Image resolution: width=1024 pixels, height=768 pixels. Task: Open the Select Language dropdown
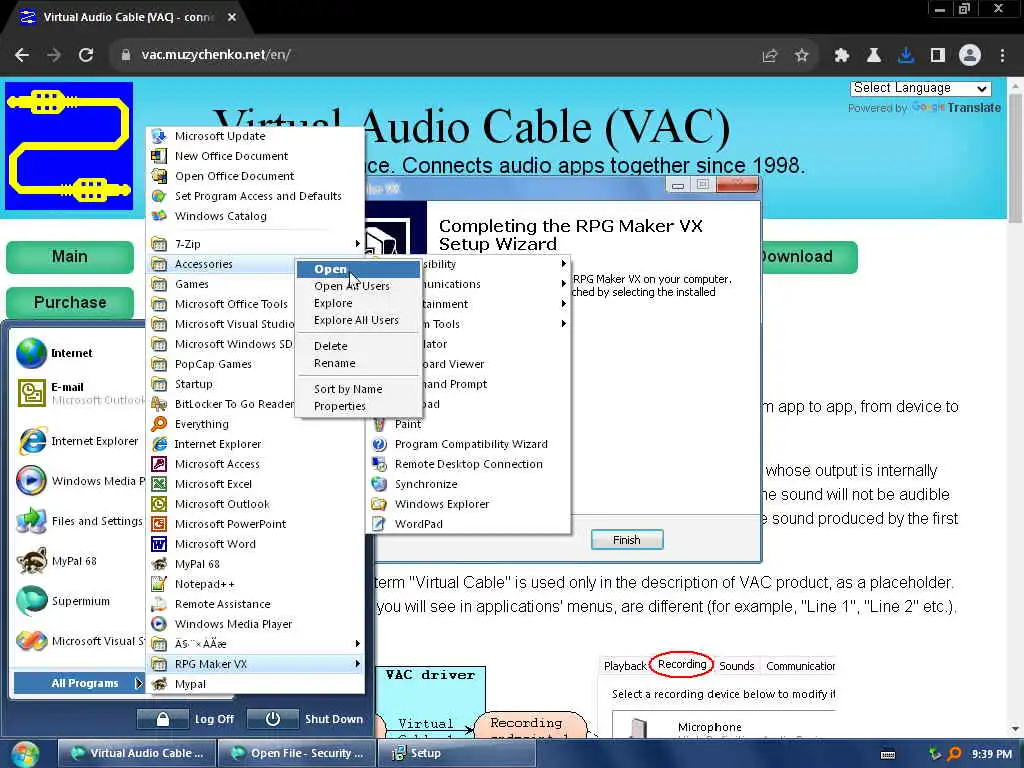pyautogui.click(x=920, y=88)
